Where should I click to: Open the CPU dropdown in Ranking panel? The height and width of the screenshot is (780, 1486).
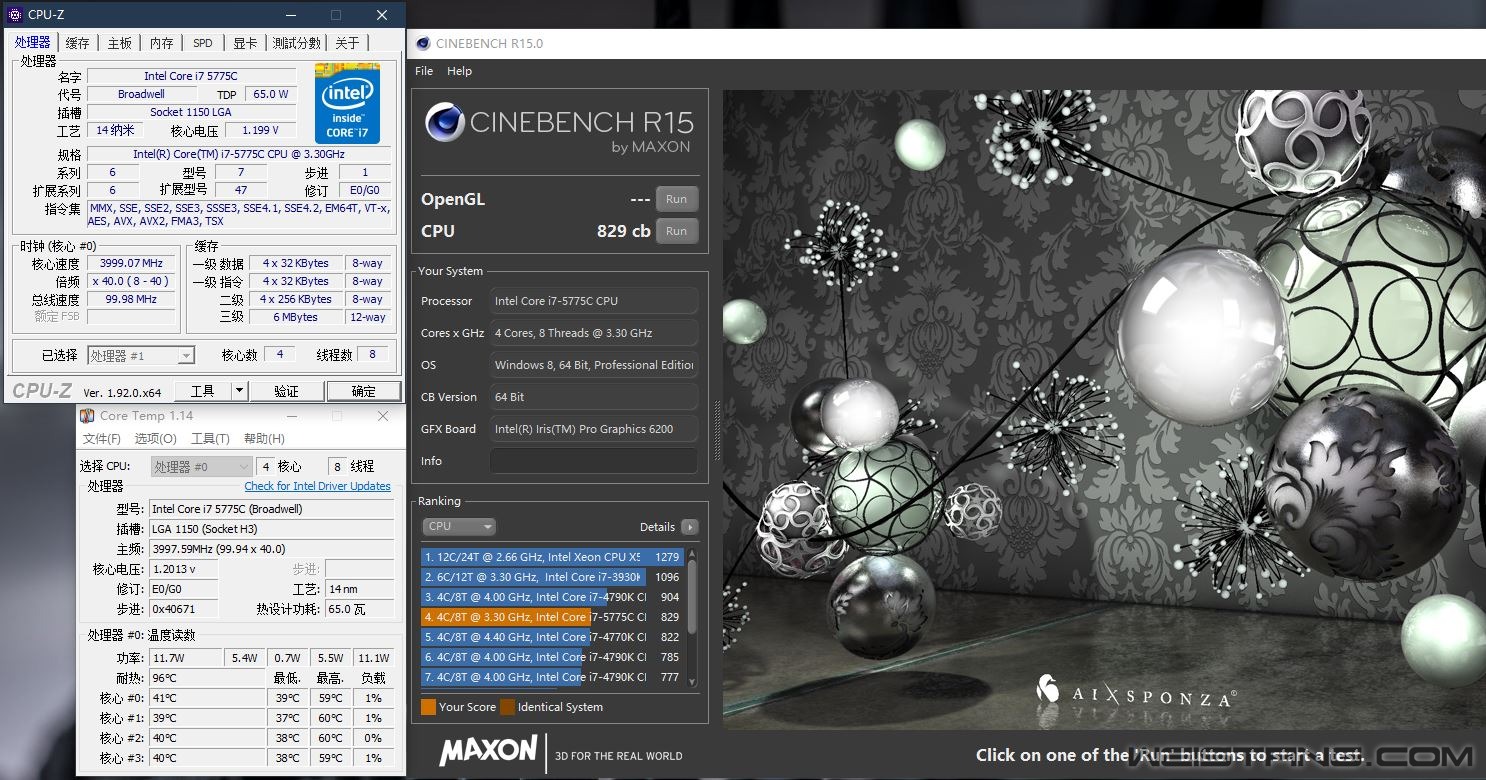[459, 527]
